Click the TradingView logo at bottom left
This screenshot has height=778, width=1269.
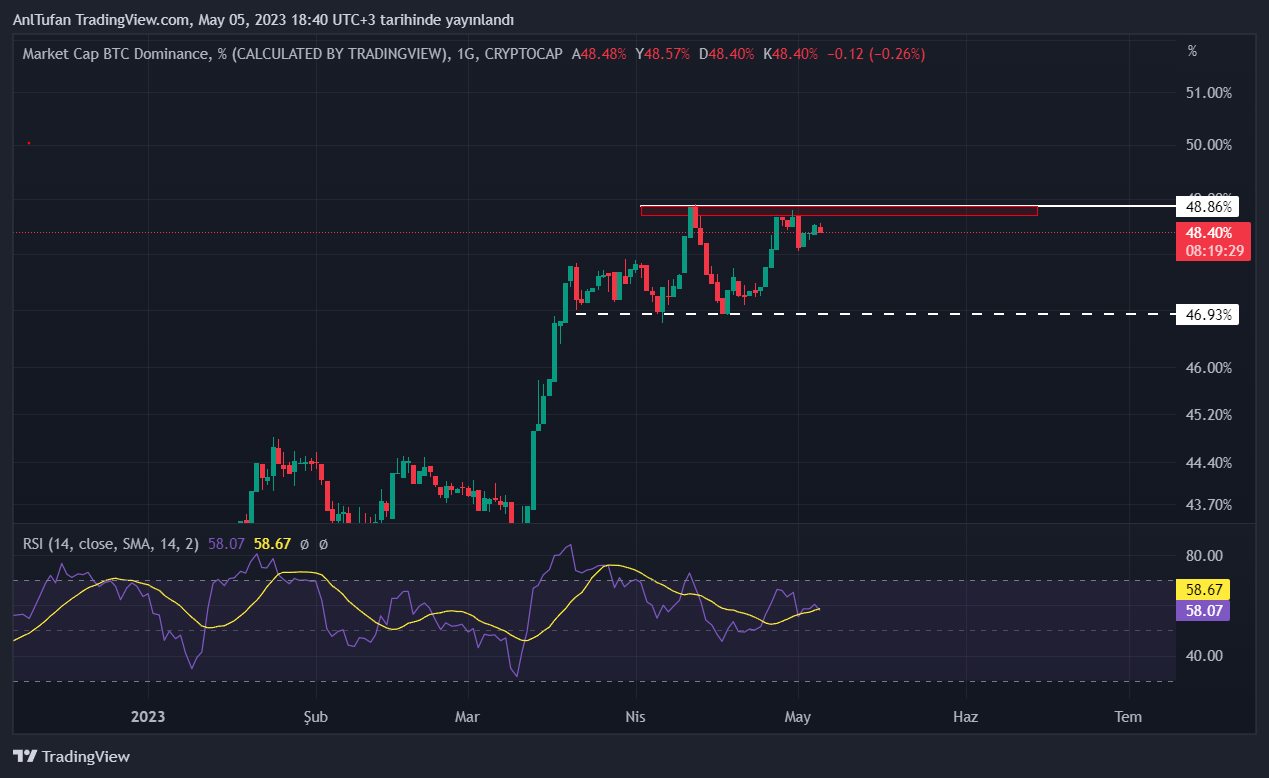(71, 757)
